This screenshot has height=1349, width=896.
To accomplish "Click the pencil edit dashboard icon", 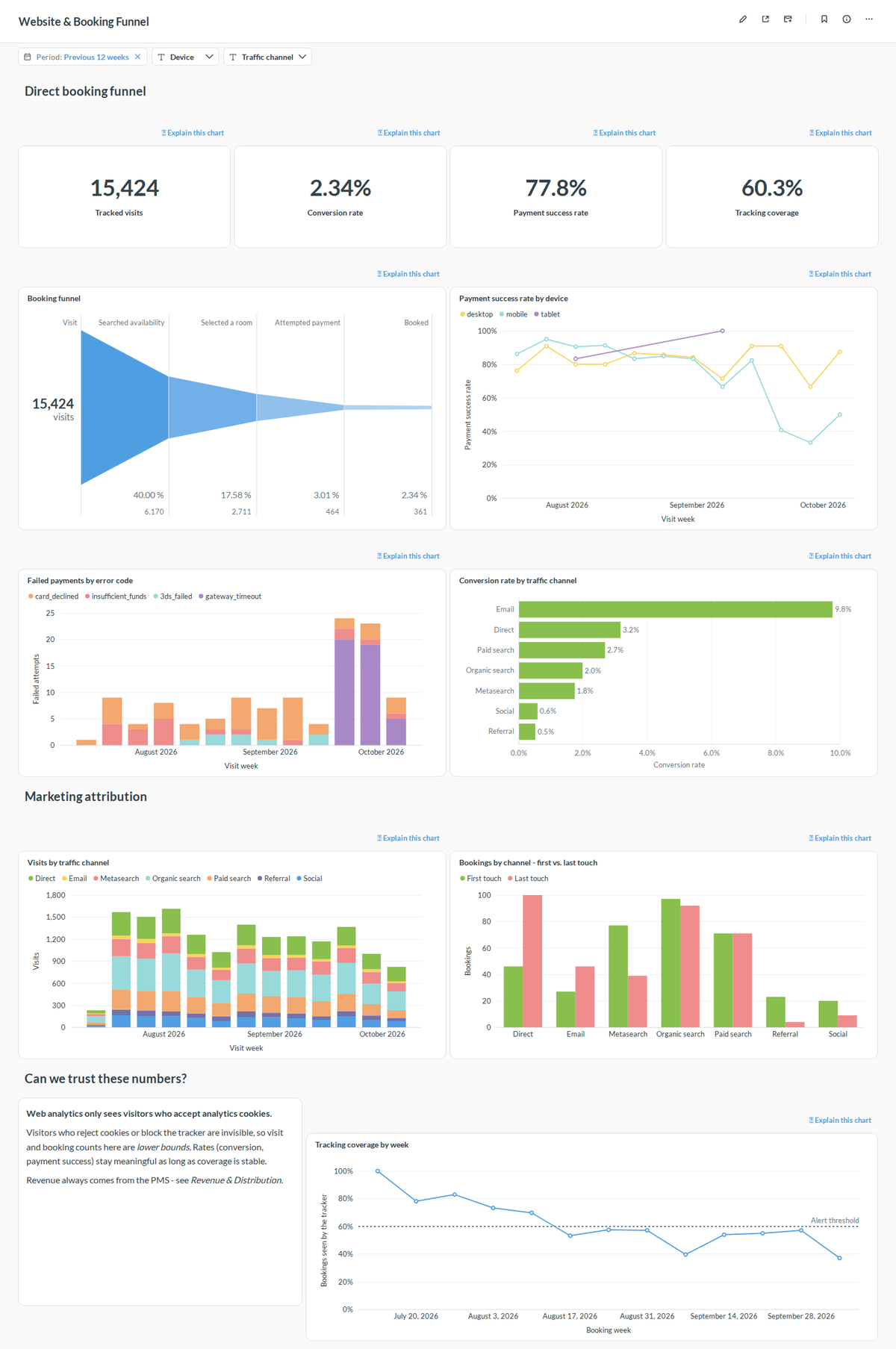I will tap(743, 19).
